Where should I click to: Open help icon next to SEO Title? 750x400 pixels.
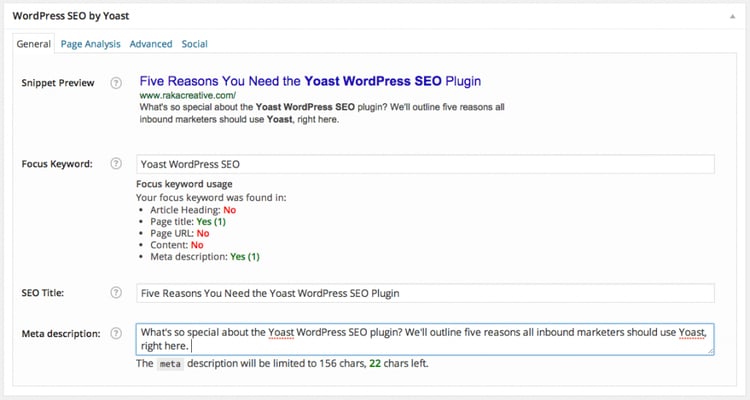point(116,292)
